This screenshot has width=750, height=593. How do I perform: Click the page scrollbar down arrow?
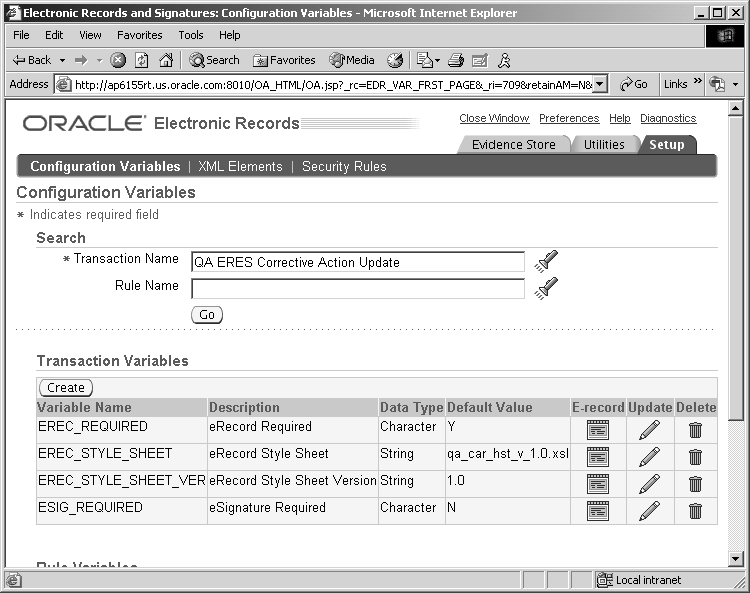(x=736, y=558)
